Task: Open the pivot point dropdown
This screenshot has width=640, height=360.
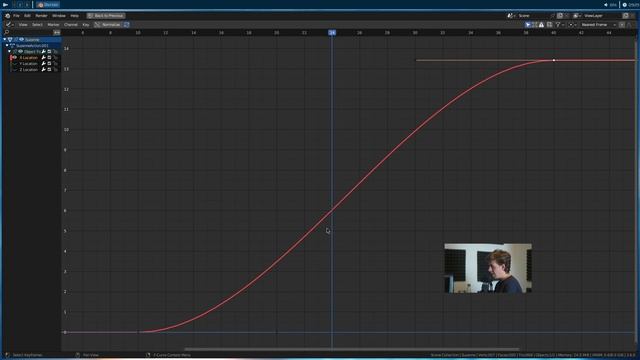Action: (572, 24)
